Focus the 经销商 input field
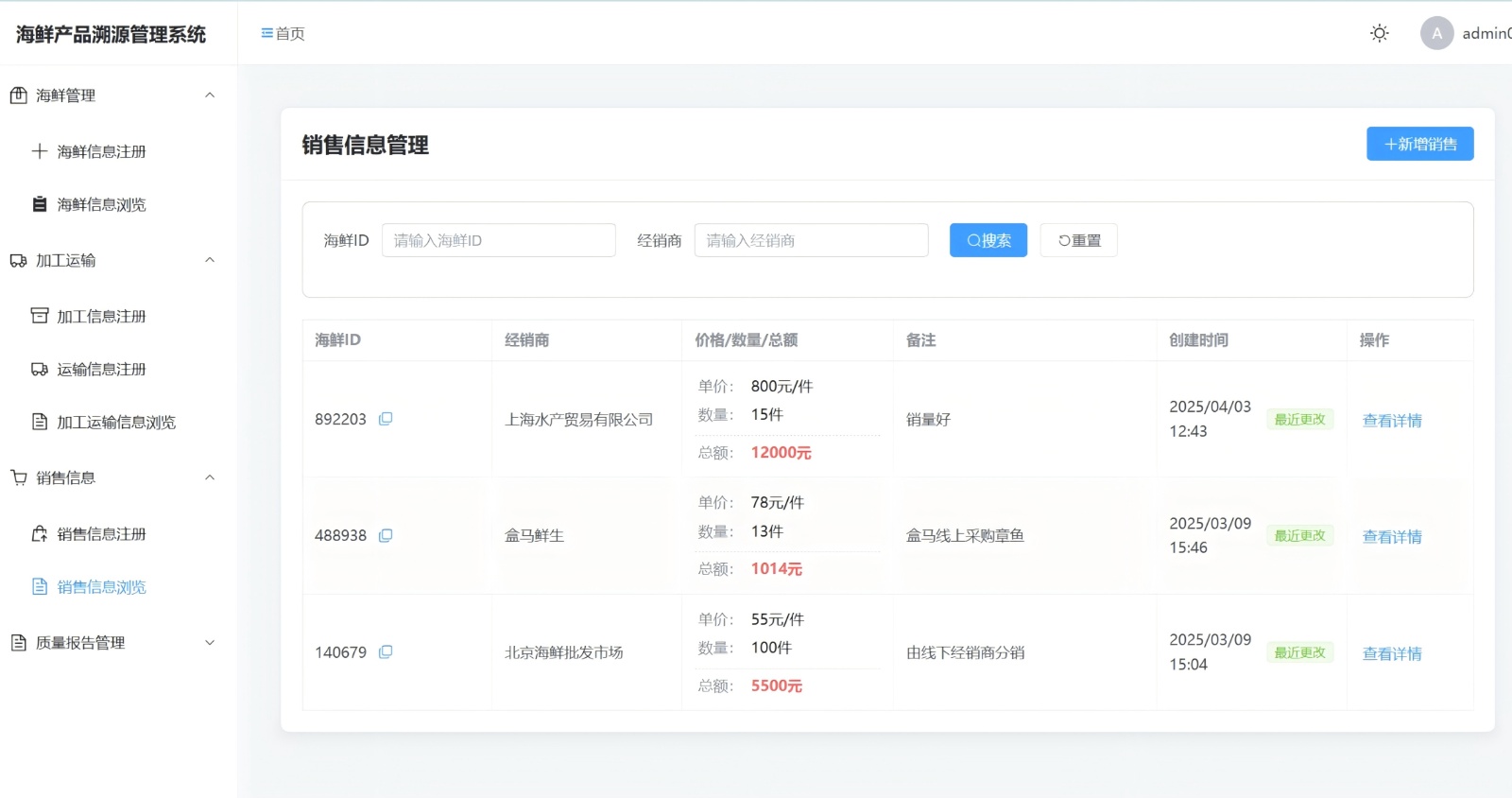This screenshot has height=798, width=1512. (811, 241)
